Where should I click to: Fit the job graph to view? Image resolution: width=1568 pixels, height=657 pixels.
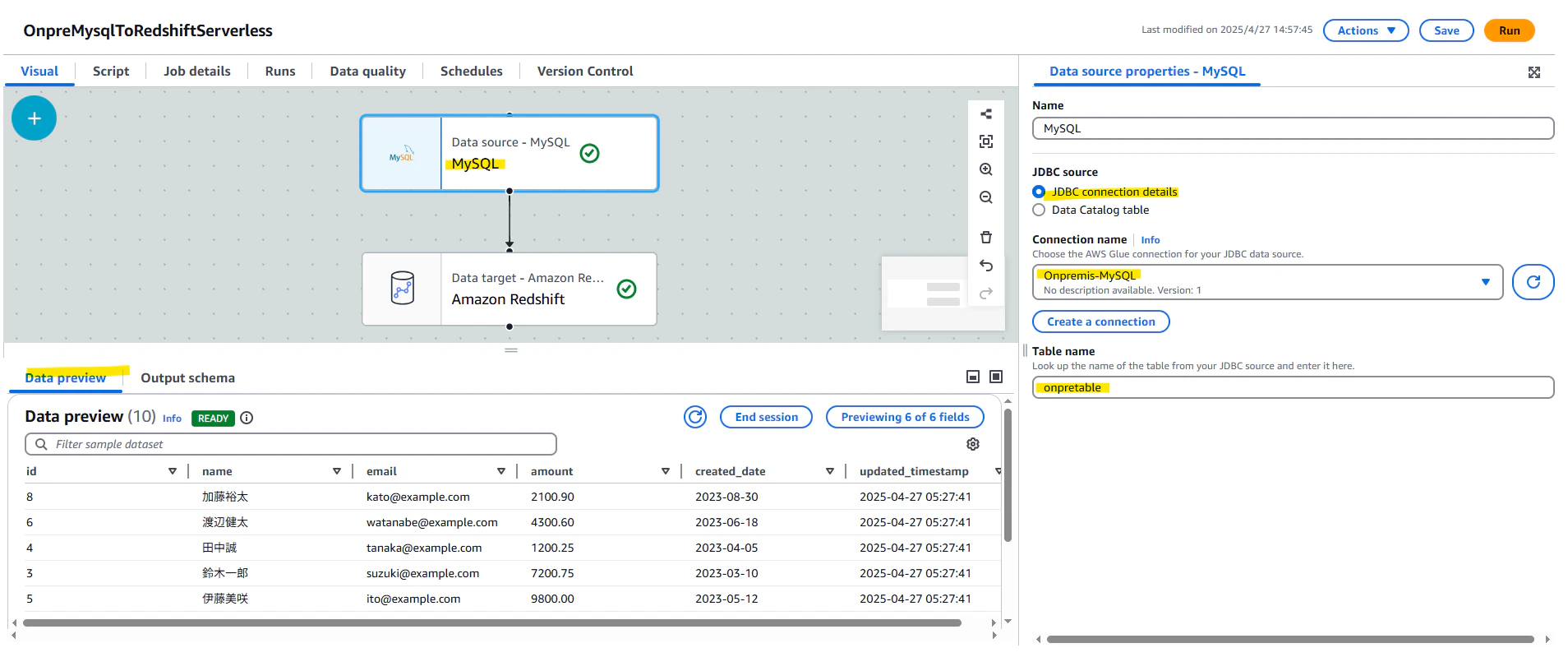pyautogui.click(x=986, y=141)
